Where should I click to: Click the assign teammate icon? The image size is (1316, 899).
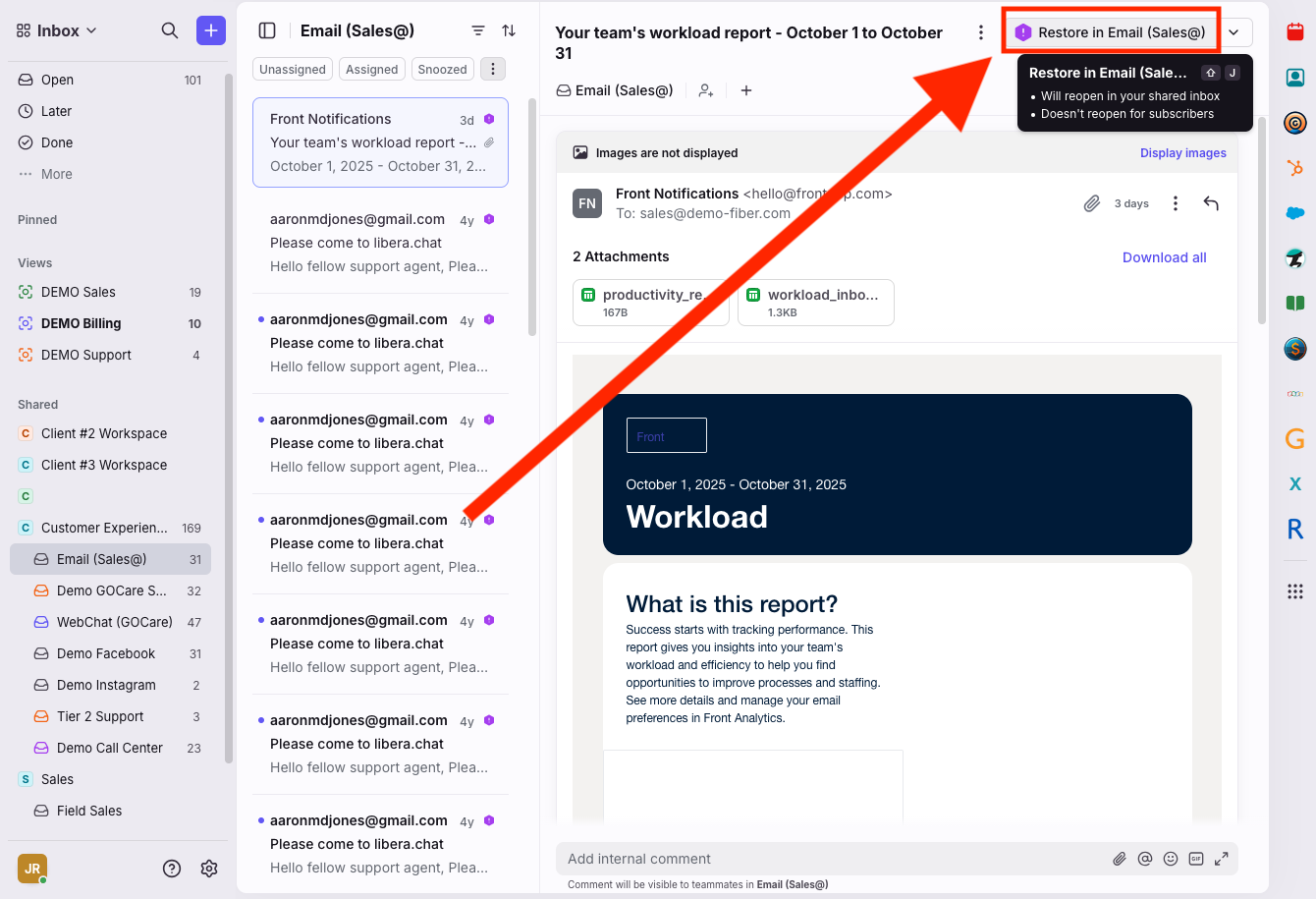click(x=706, y=90)
